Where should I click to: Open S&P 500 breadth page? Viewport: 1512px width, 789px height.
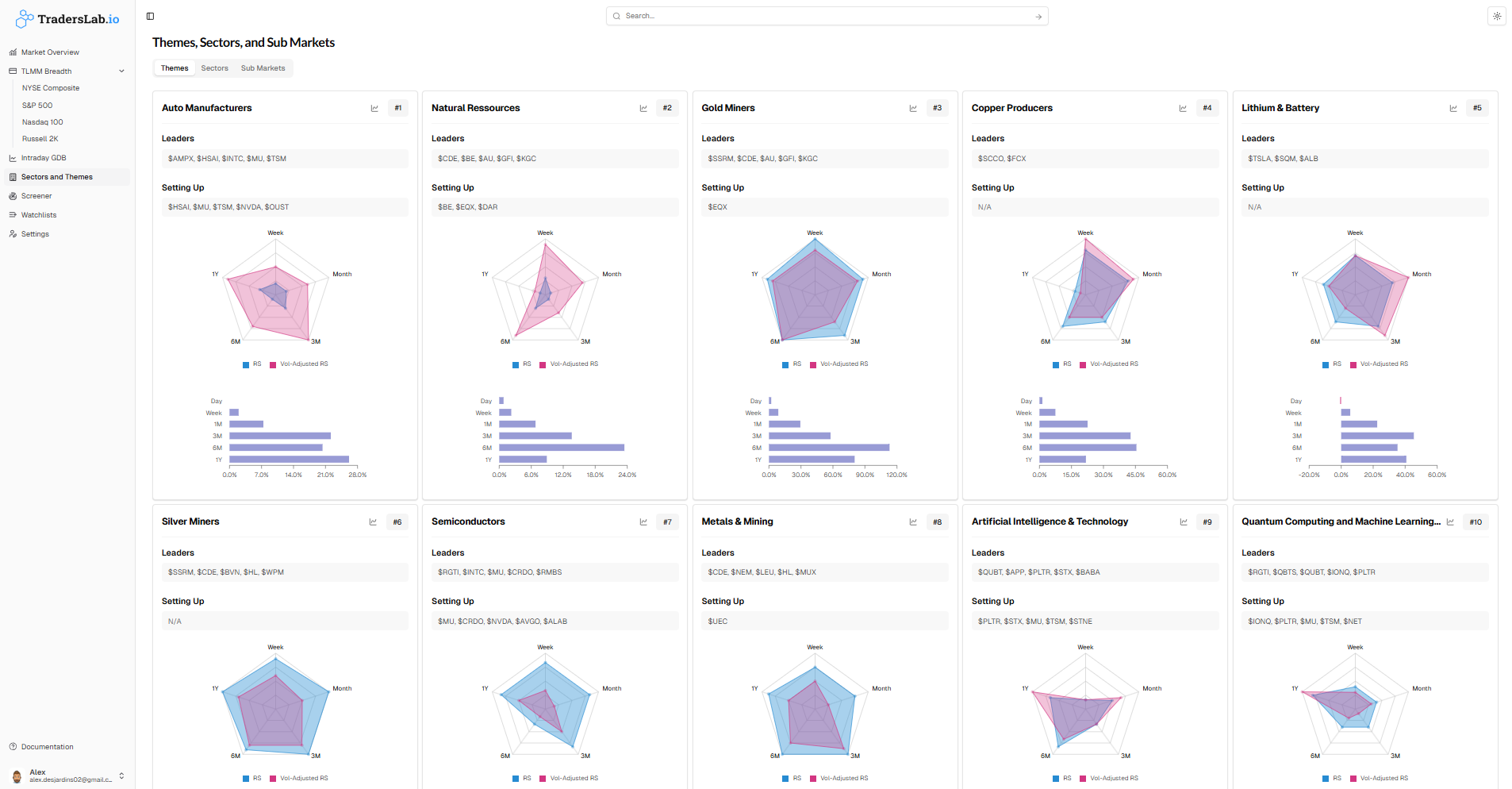(x=37, y=106)
